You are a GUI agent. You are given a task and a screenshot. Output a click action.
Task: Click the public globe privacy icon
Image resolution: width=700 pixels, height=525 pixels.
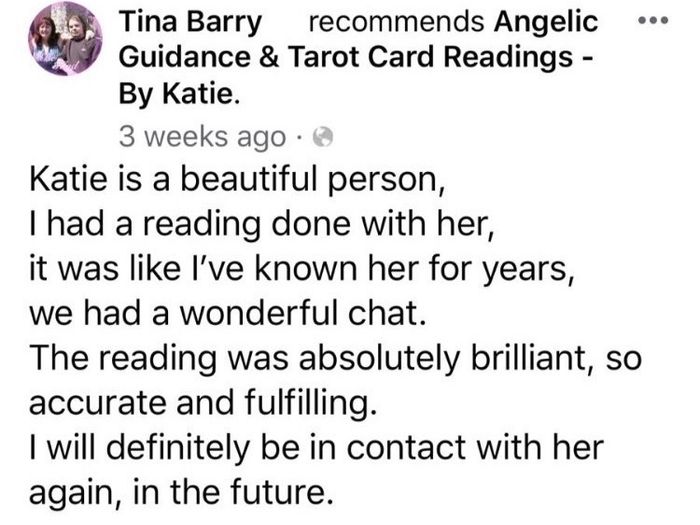323,138
